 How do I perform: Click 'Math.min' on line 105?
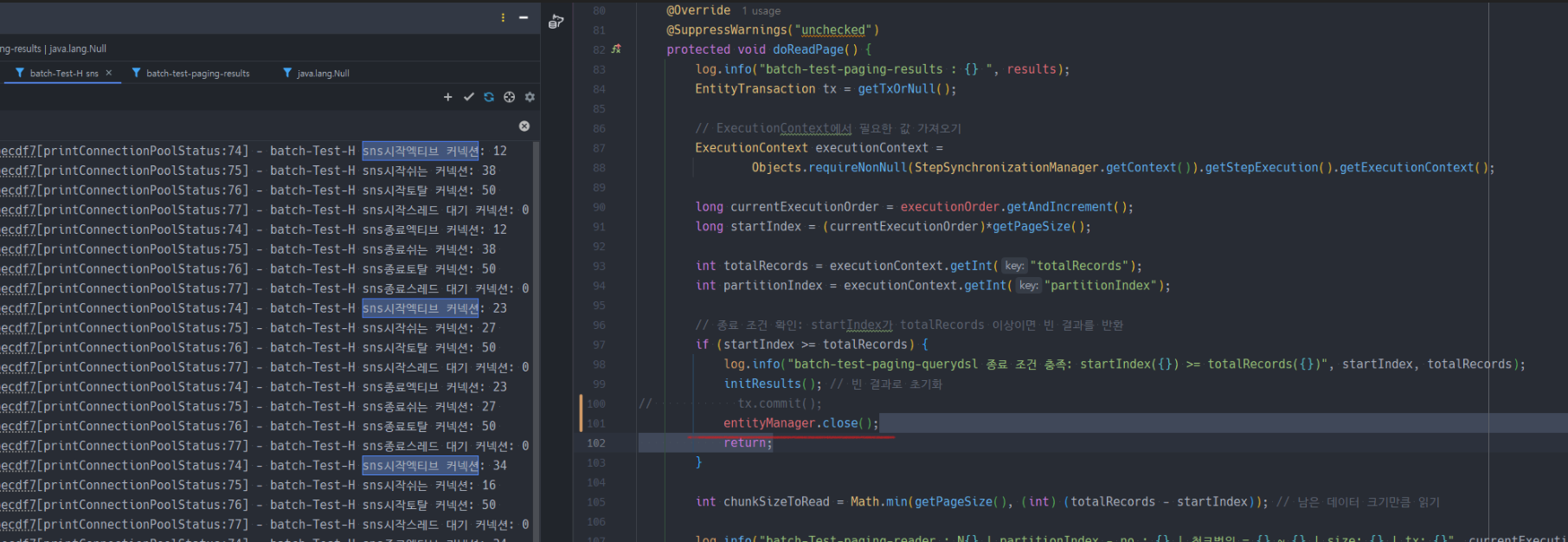click(878, 502)
